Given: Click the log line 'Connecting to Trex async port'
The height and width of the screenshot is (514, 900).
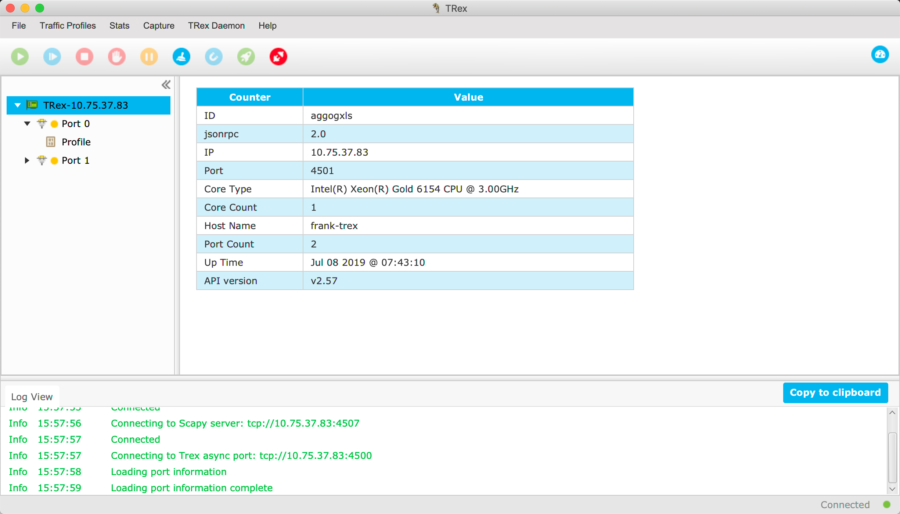Looking at the screenshot, I should coord(241,455).
